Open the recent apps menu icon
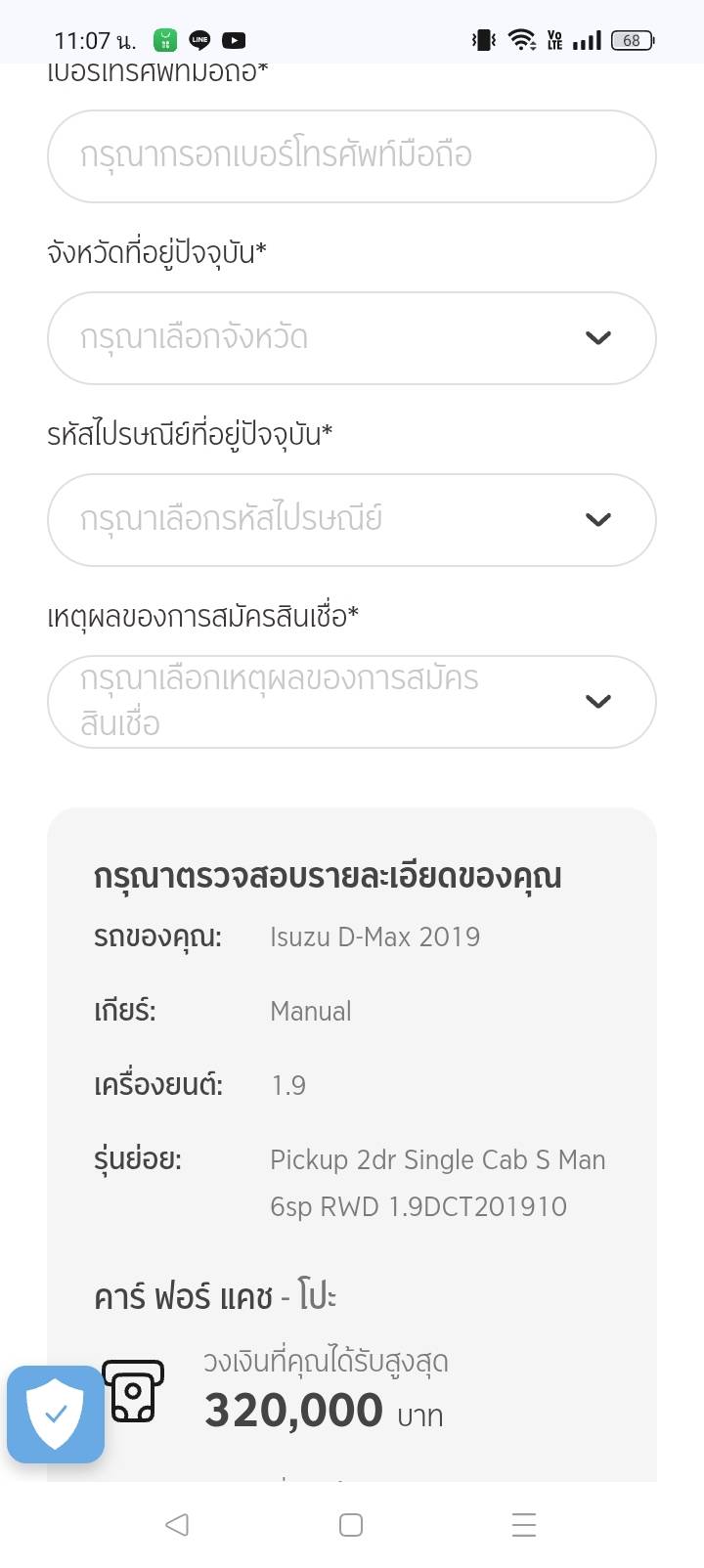 pyautogui.click(x=524, y=1525)
